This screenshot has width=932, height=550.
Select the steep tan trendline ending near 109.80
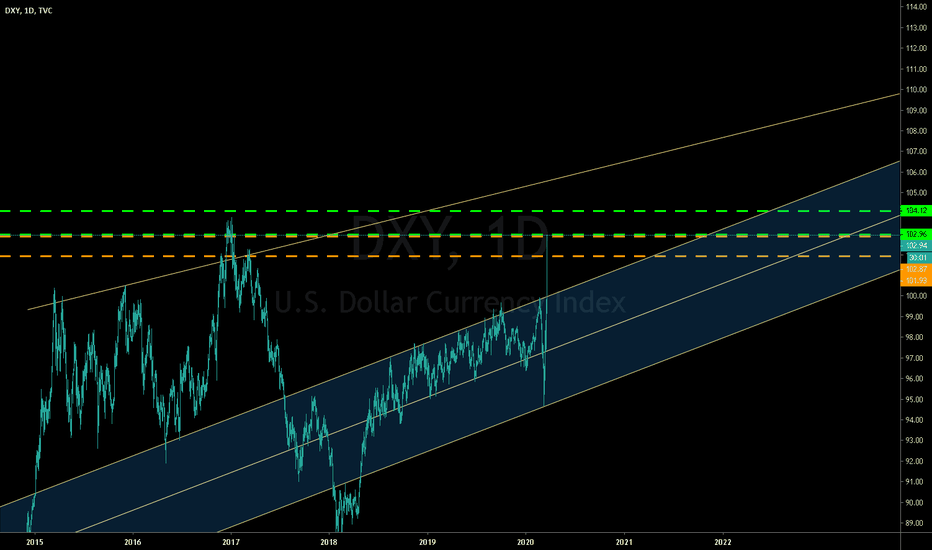[x=464, y=202]
